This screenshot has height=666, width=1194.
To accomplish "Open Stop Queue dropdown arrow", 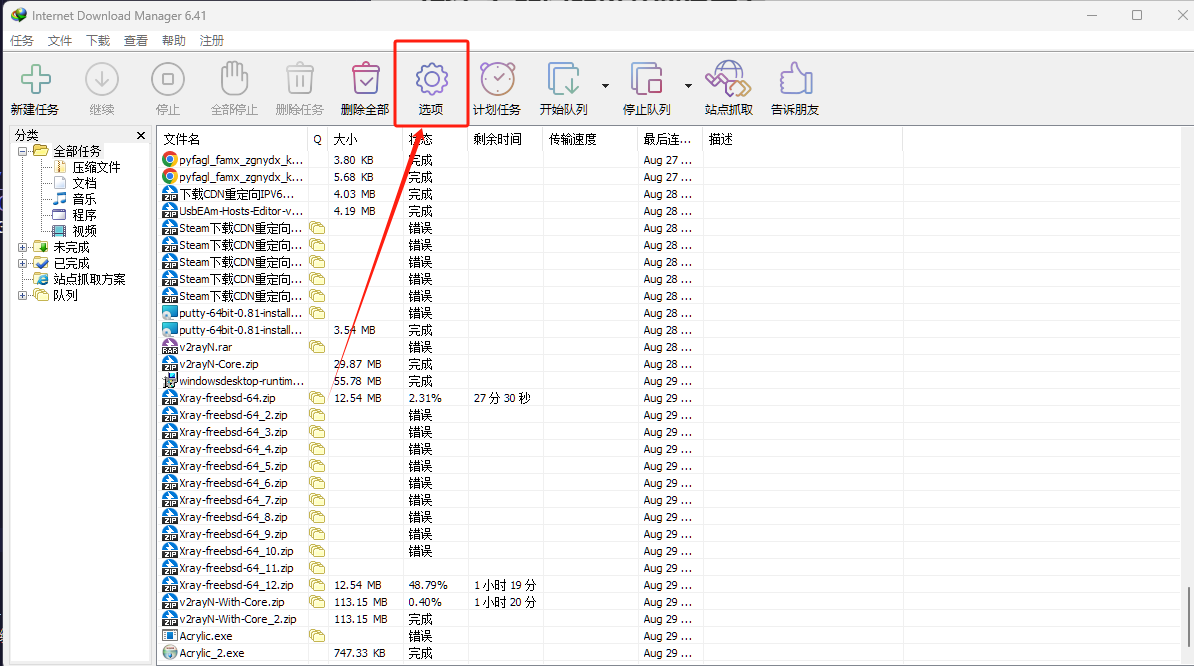I will [x=688, y=86].
